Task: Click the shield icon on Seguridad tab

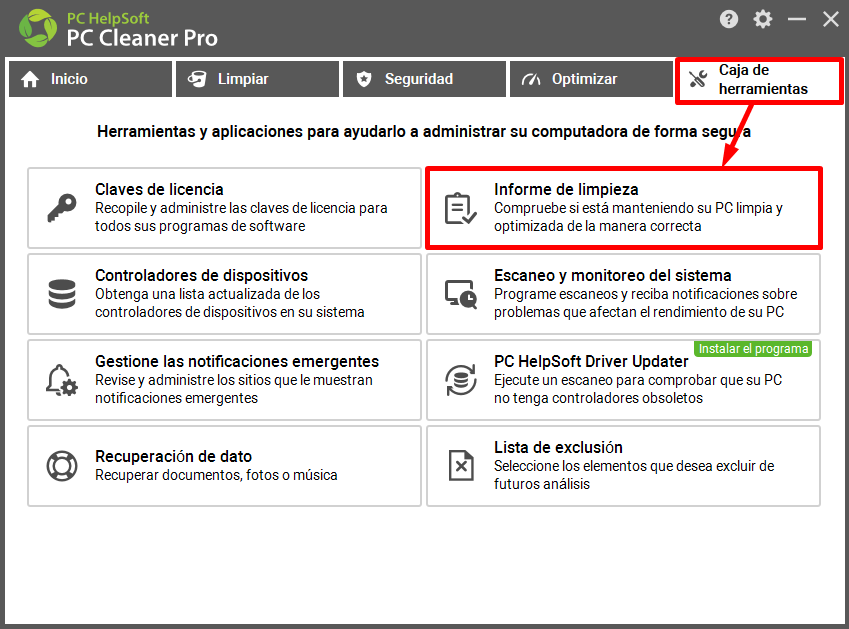Action: [364, 79]
